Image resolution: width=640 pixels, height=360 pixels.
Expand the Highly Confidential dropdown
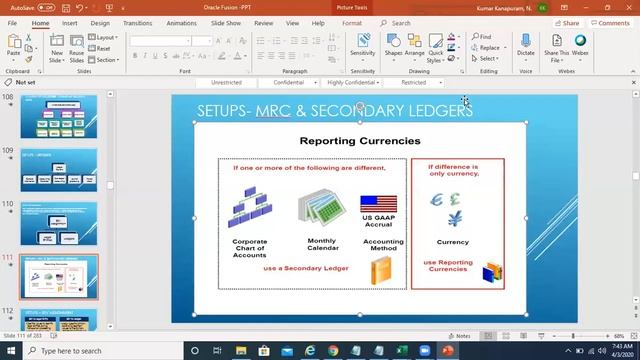click(x=378, y=83)
